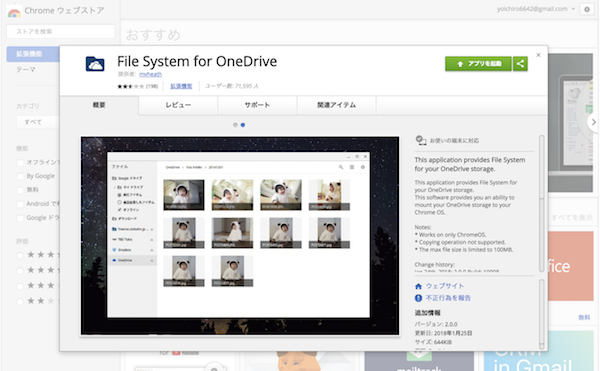Click the device compatibility icon
Image resolution: width=600 pixels, height=371 pixels.
click(421, 140)
